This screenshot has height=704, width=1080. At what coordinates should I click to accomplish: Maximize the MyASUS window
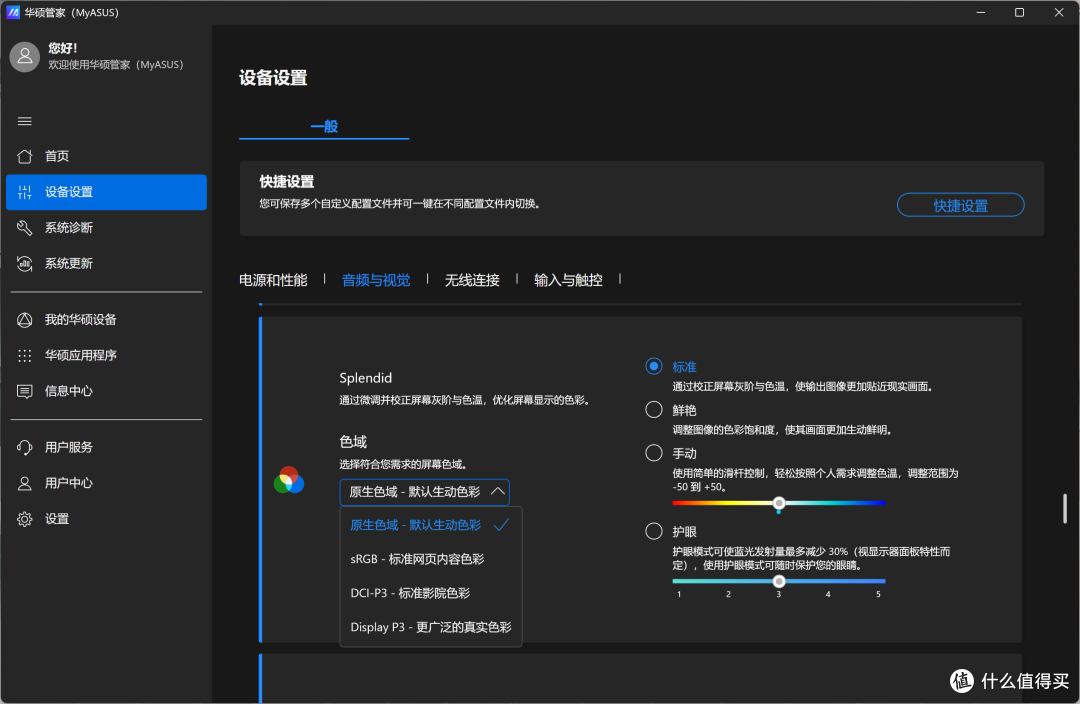(x=1019, y=12)
